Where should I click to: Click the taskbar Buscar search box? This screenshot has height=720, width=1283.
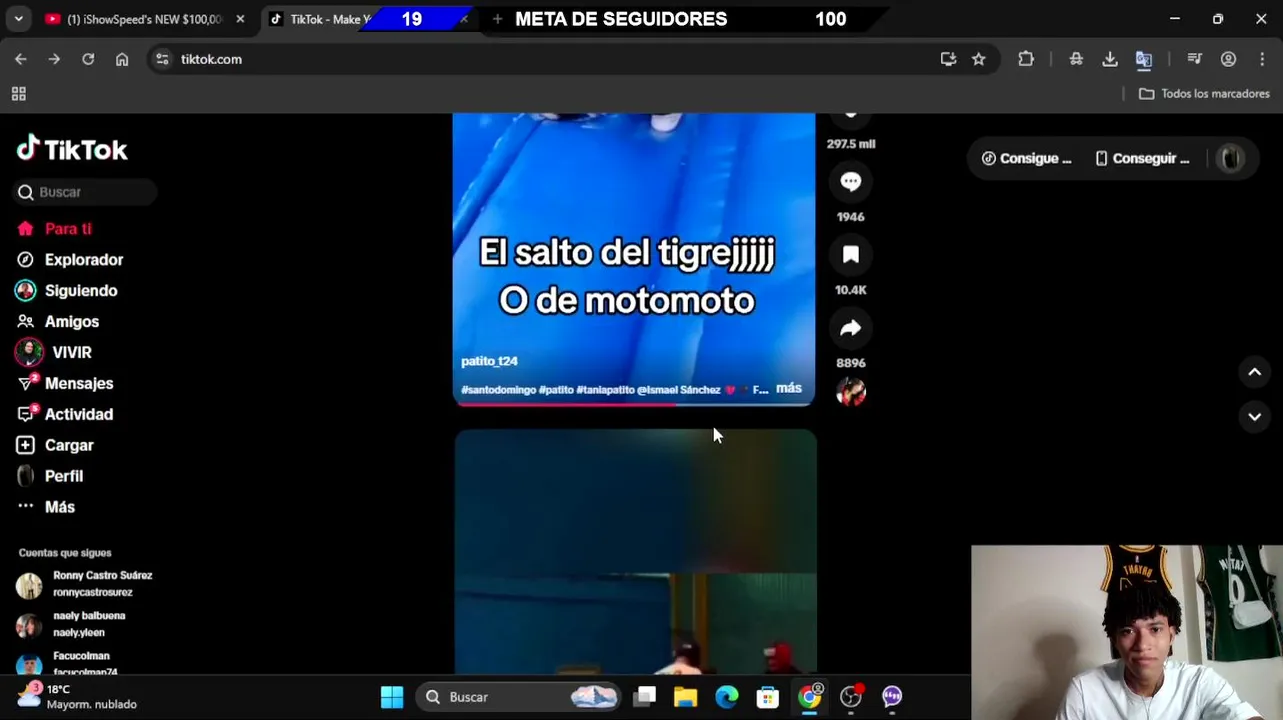click(519, 697)
